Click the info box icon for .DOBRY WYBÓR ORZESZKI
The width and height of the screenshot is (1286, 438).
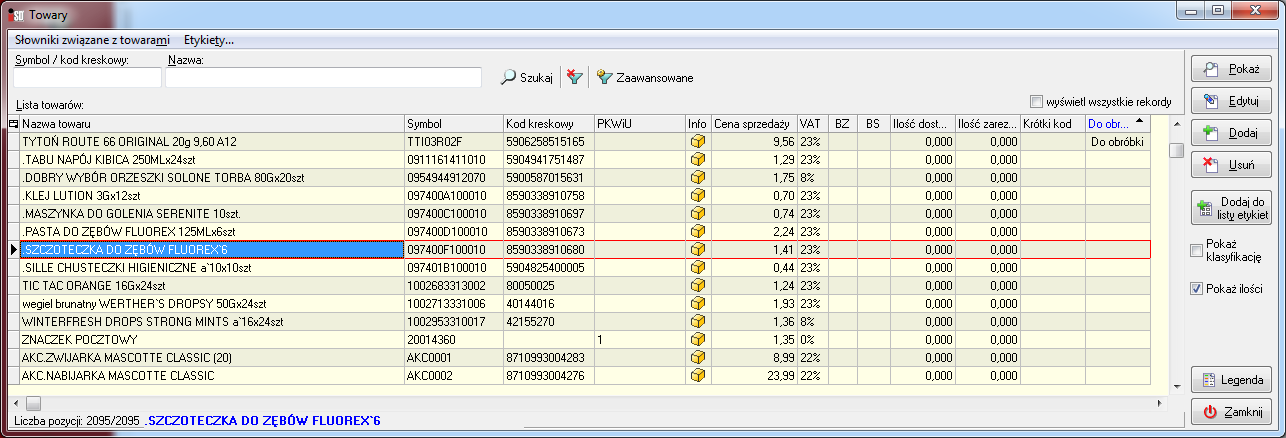tap(698, 177)
